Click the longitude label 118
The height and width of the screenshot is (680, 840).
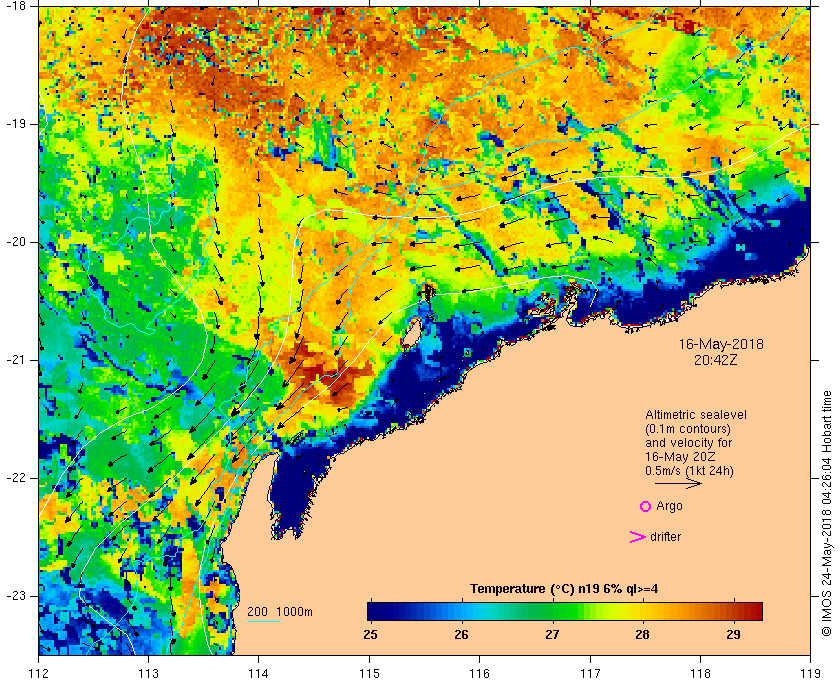(700, 673)
